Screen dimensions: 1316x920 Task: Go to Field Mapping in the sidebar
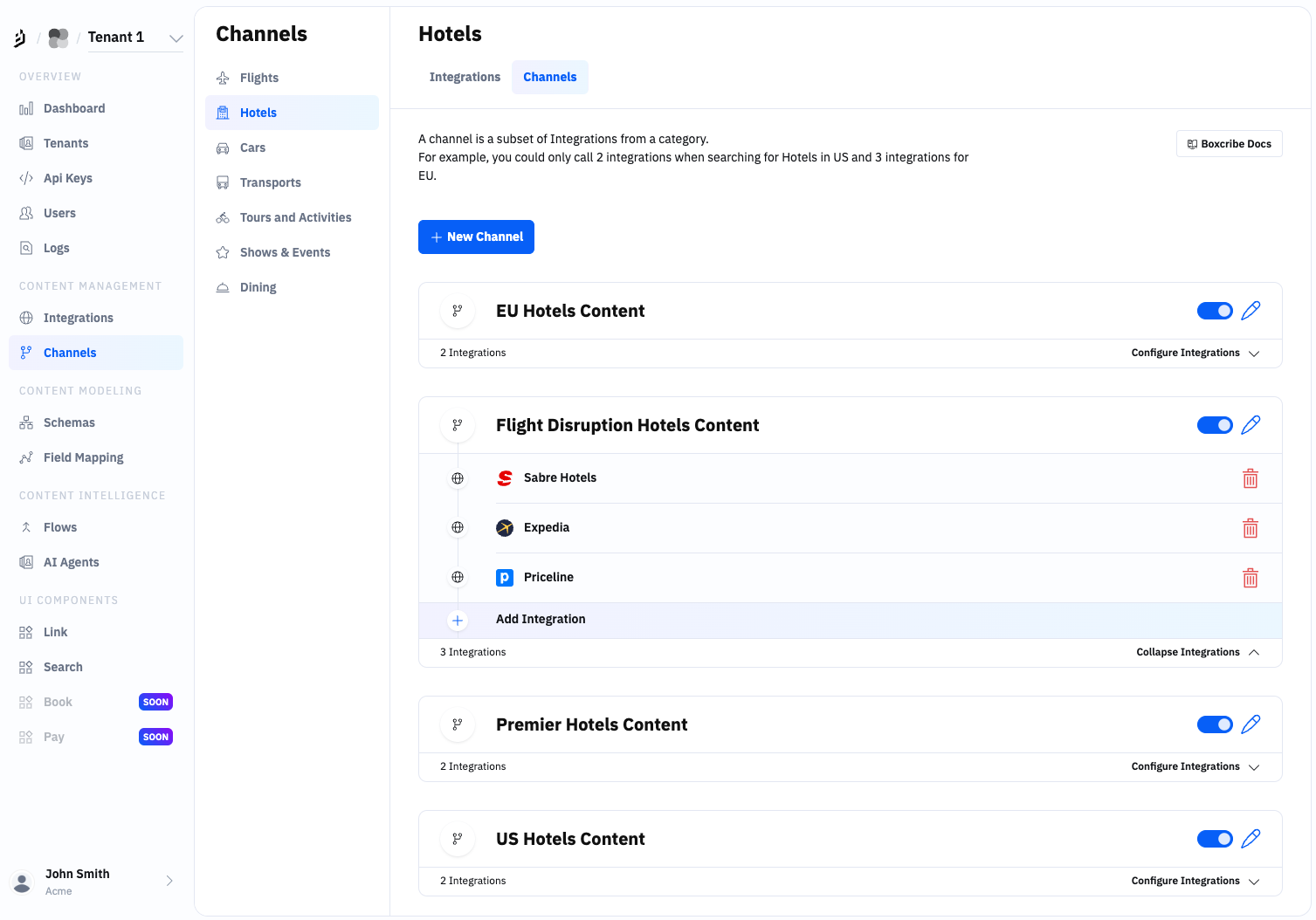83,457
